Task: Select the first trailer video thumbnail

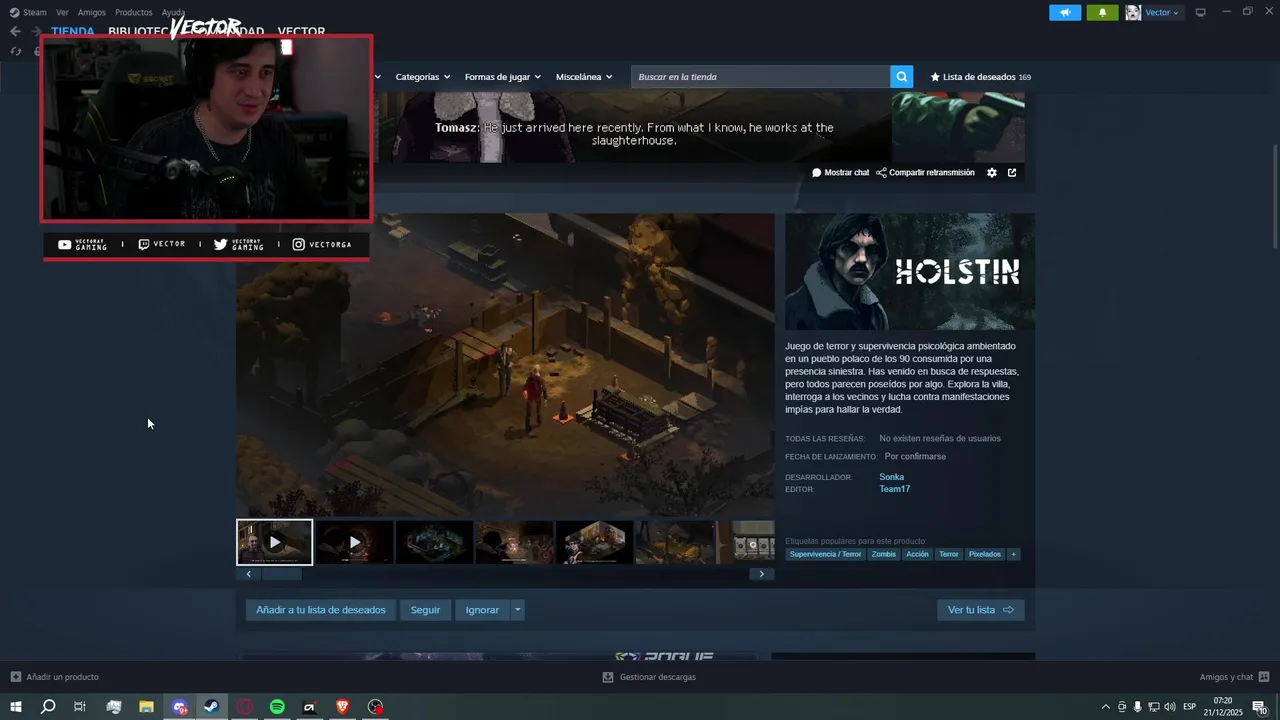Action: 274,542
